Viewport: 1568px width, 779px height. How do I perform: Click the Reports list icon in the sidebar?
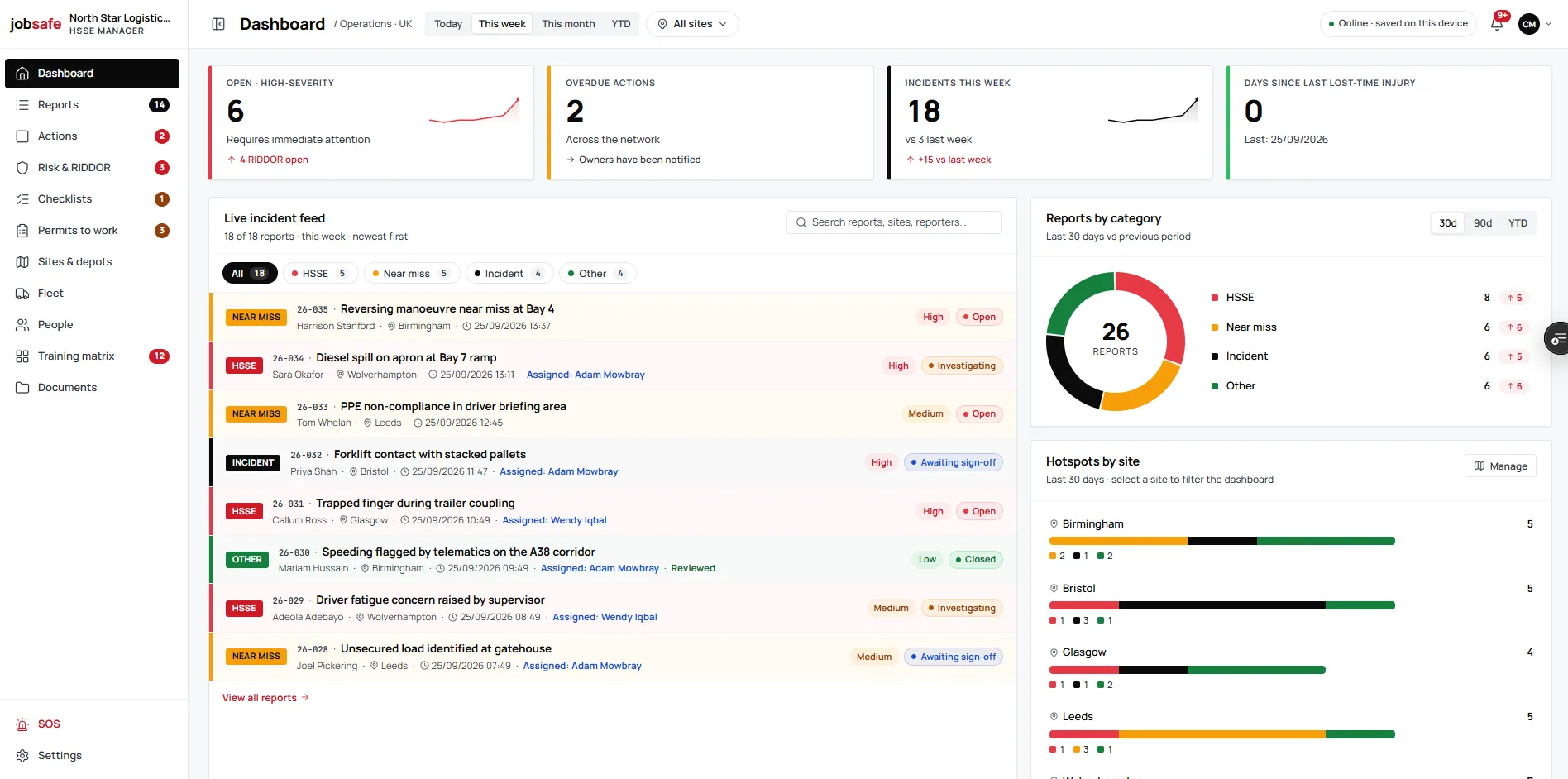coord(22,105)
